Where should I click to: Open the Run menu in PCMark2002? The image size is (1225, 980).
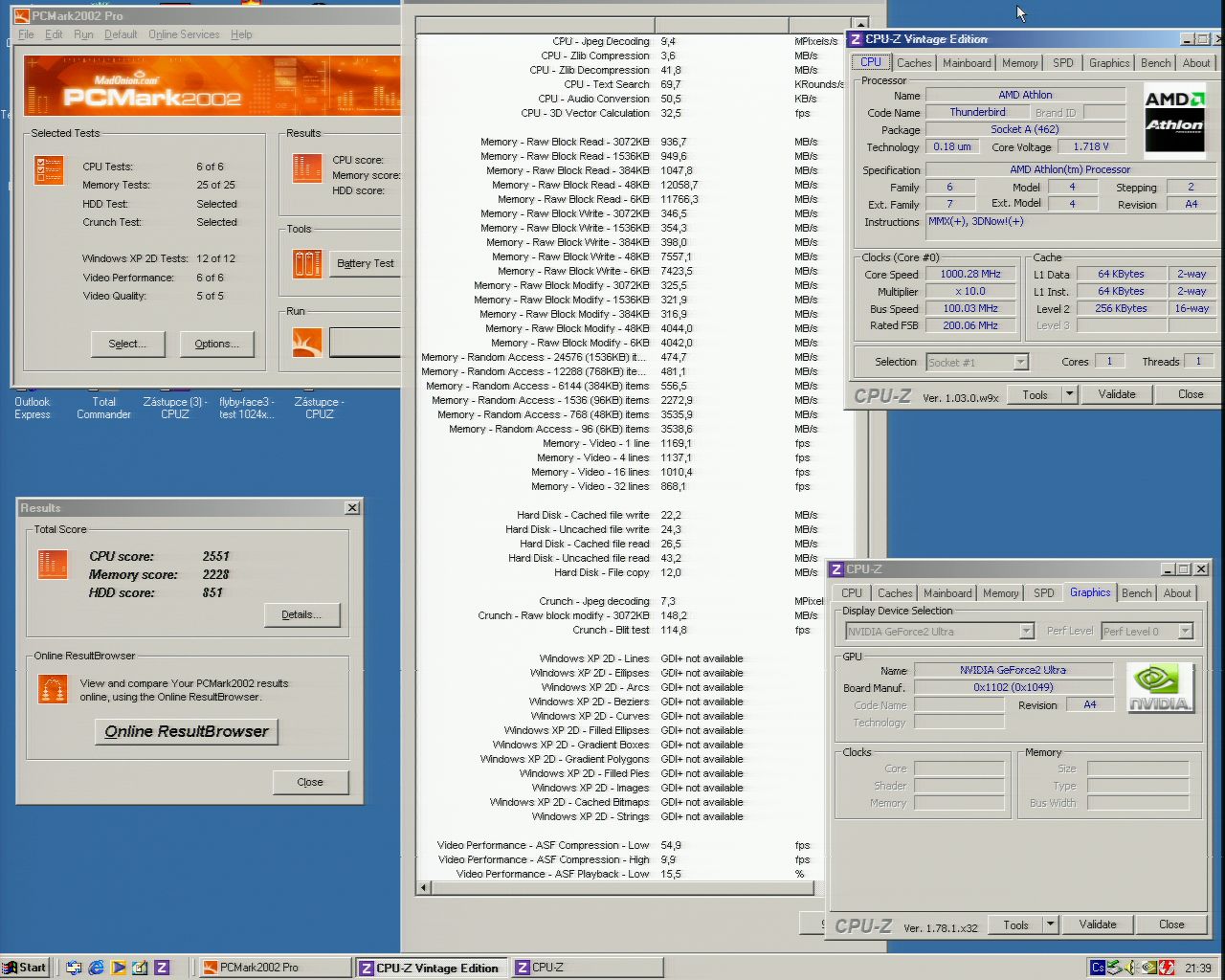83,34
